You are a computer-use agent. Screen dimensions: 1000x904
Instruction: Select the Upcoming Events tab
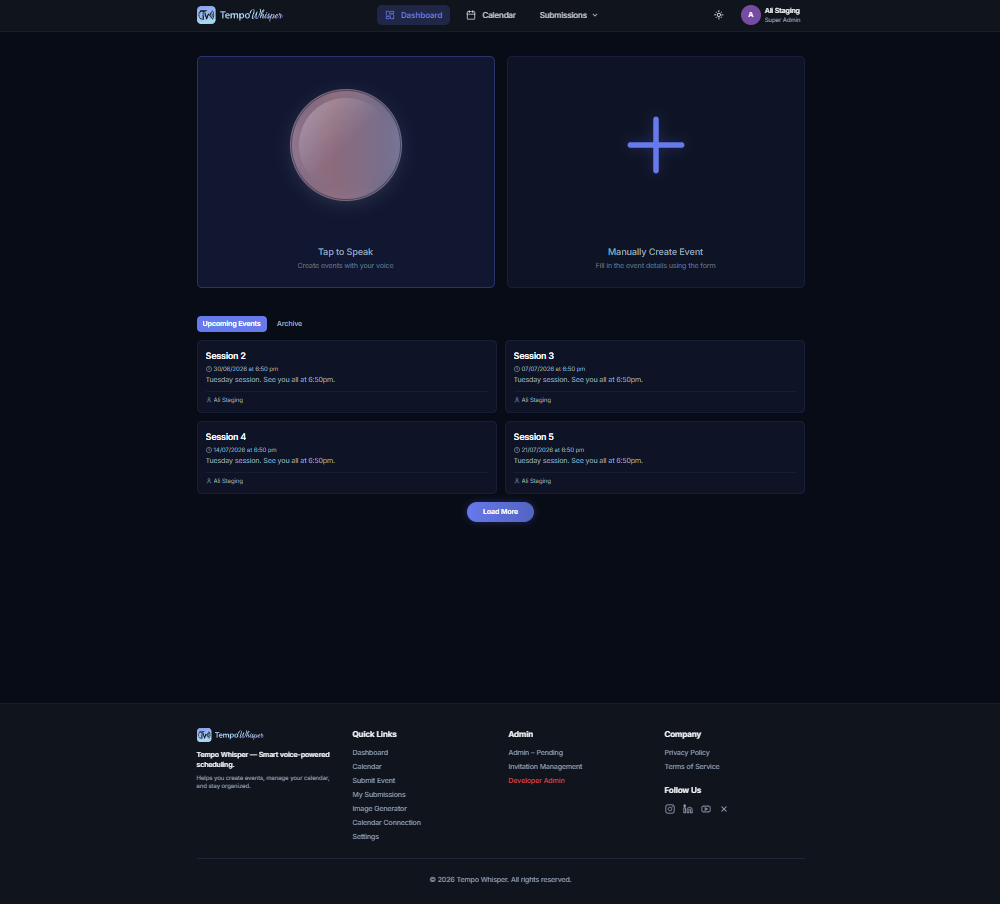point(232,323)
